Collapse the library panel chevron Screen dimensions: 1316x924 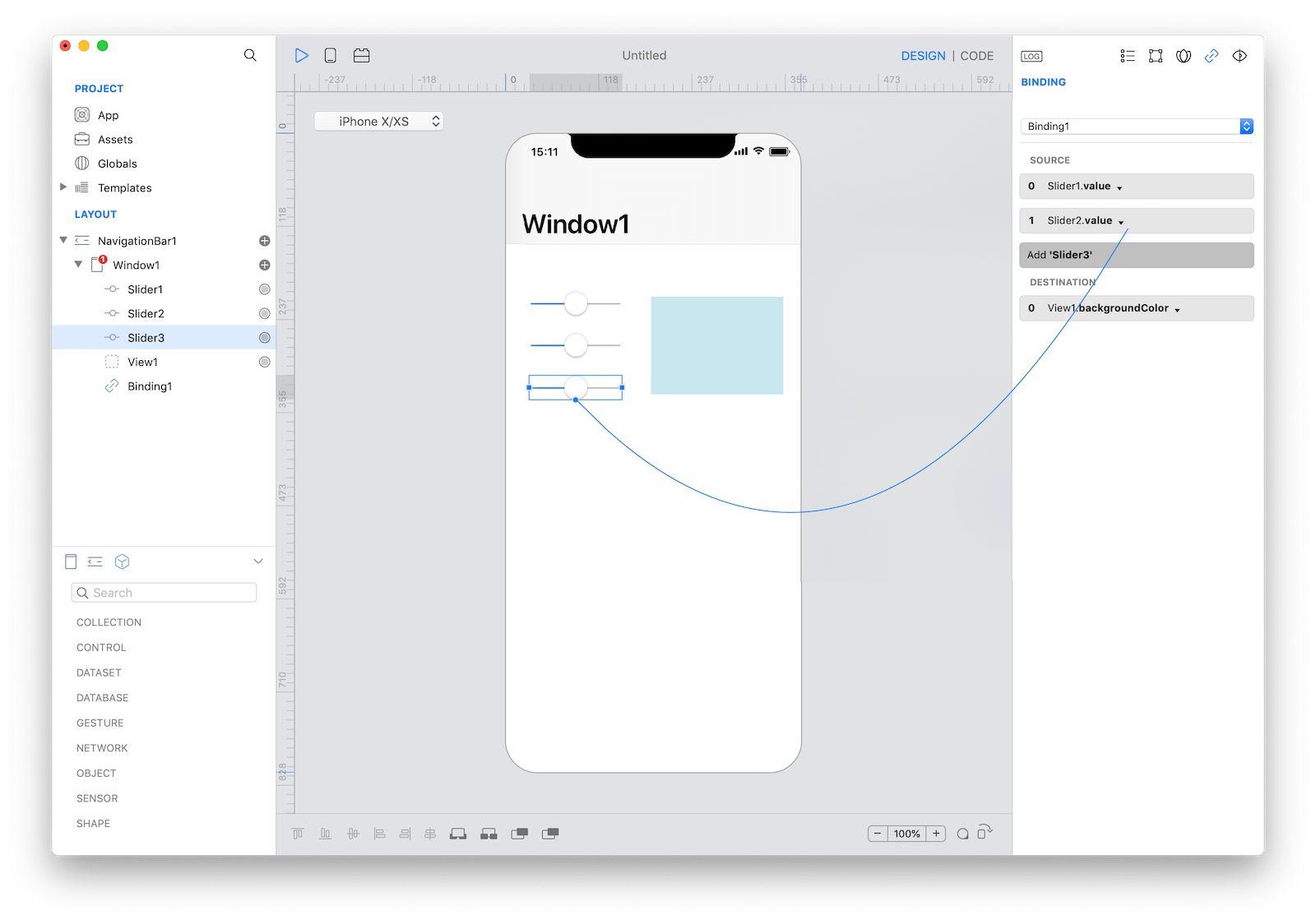click(x=258, y=561)
